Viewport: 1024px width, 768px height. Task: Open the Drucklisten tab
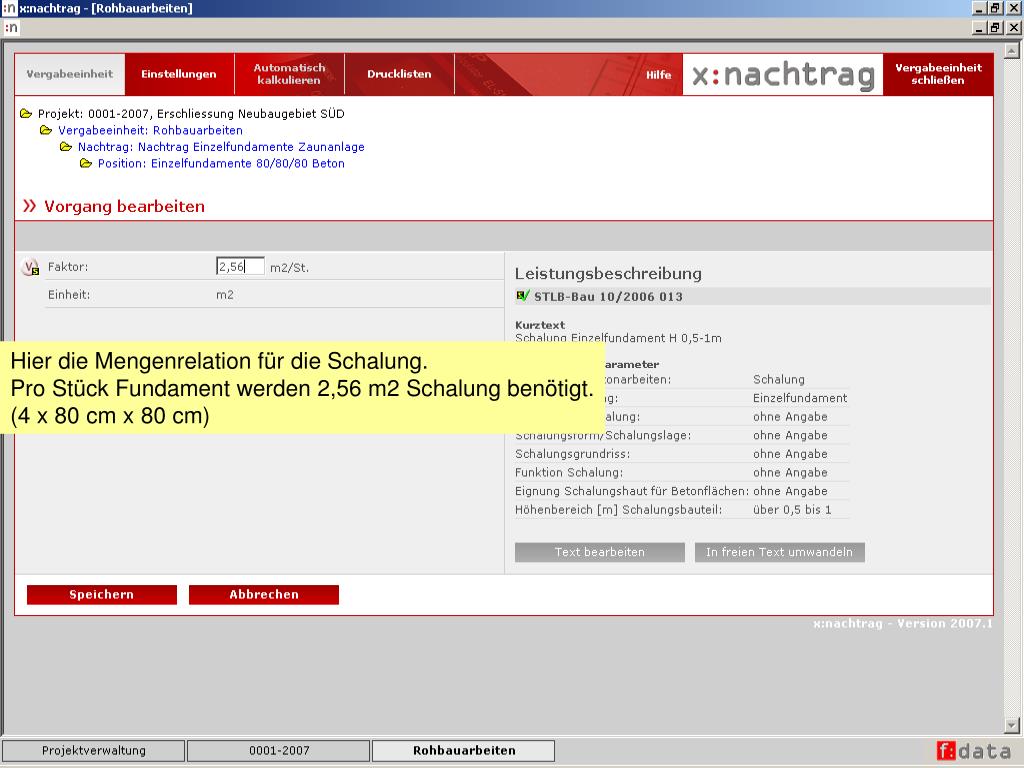(x=399, y=74)
